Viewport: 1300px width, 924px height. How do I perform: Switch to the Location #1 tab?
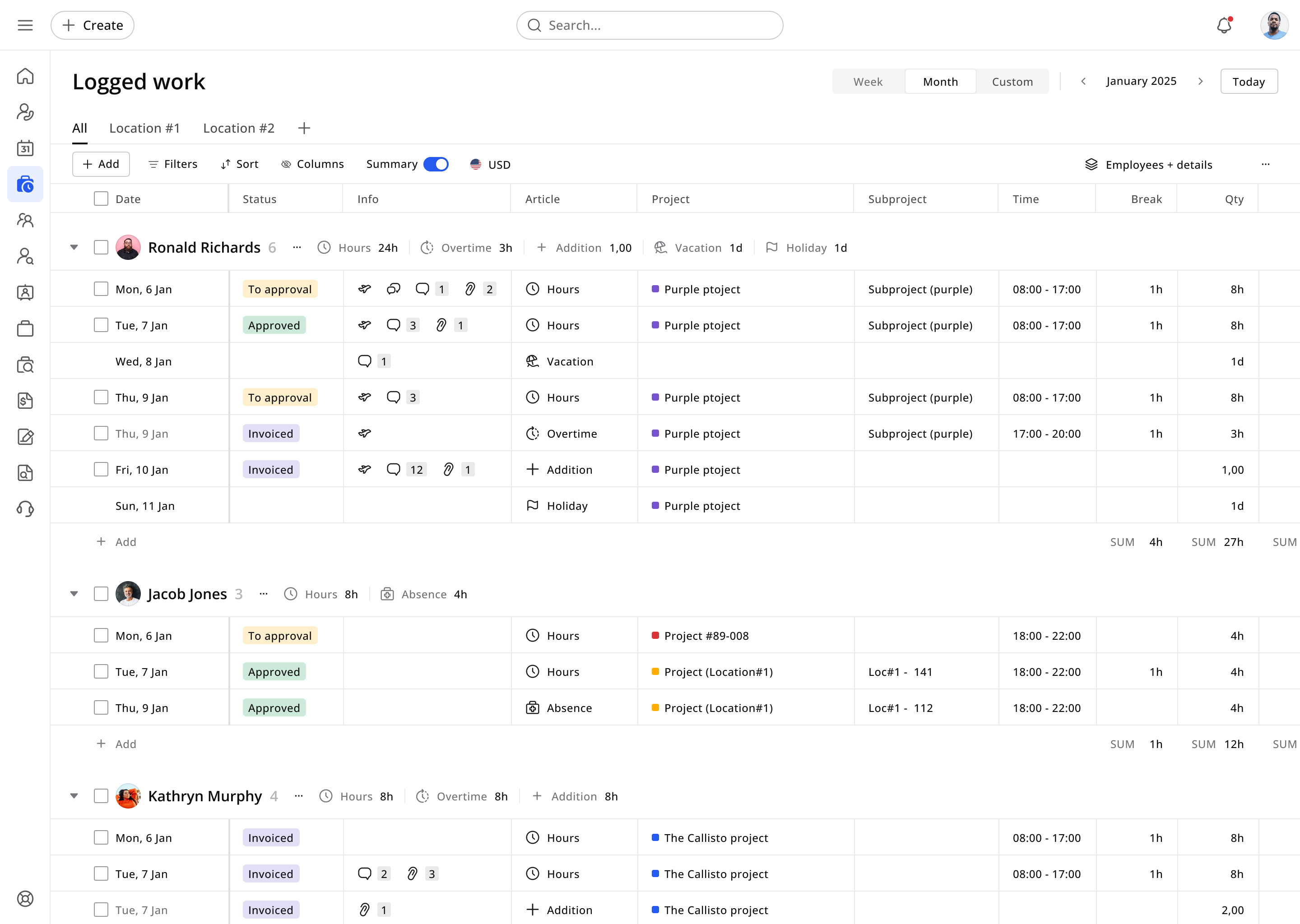point(144,128)
